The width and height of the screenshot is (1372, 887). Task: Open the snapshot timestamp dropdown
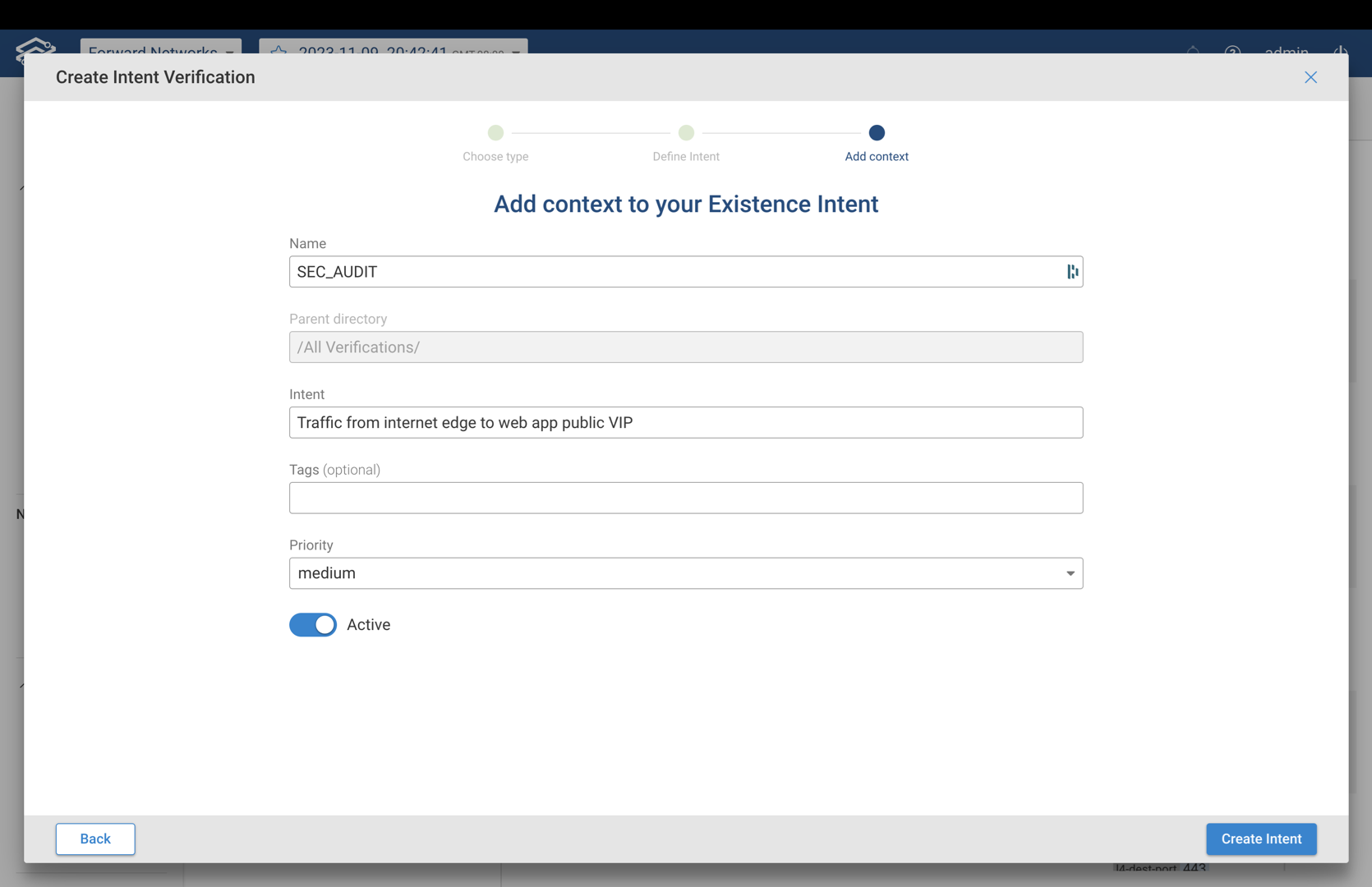point(515,52)
